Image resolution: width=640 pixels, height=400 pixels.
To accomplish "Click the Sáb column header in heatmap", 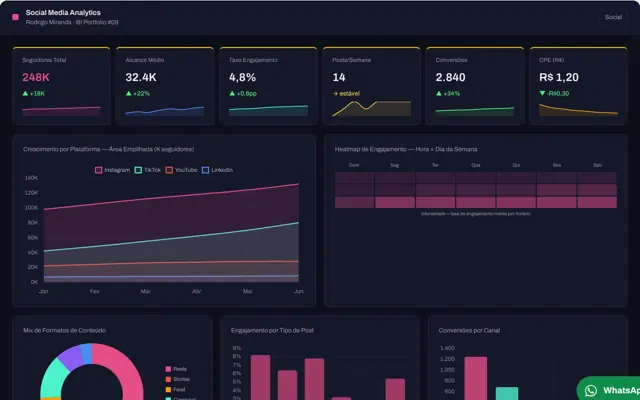I will coord(597,165).
